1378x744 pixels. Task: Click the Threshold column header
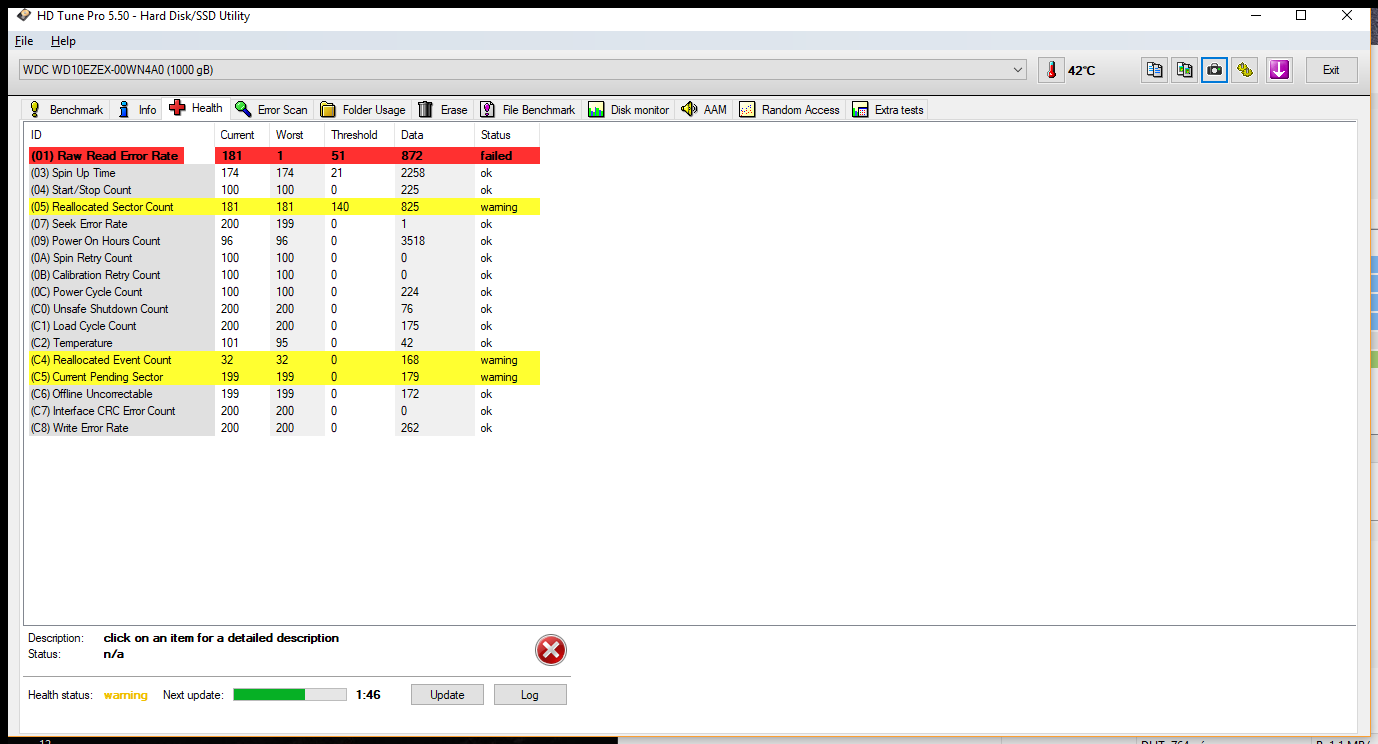(360, 135)
